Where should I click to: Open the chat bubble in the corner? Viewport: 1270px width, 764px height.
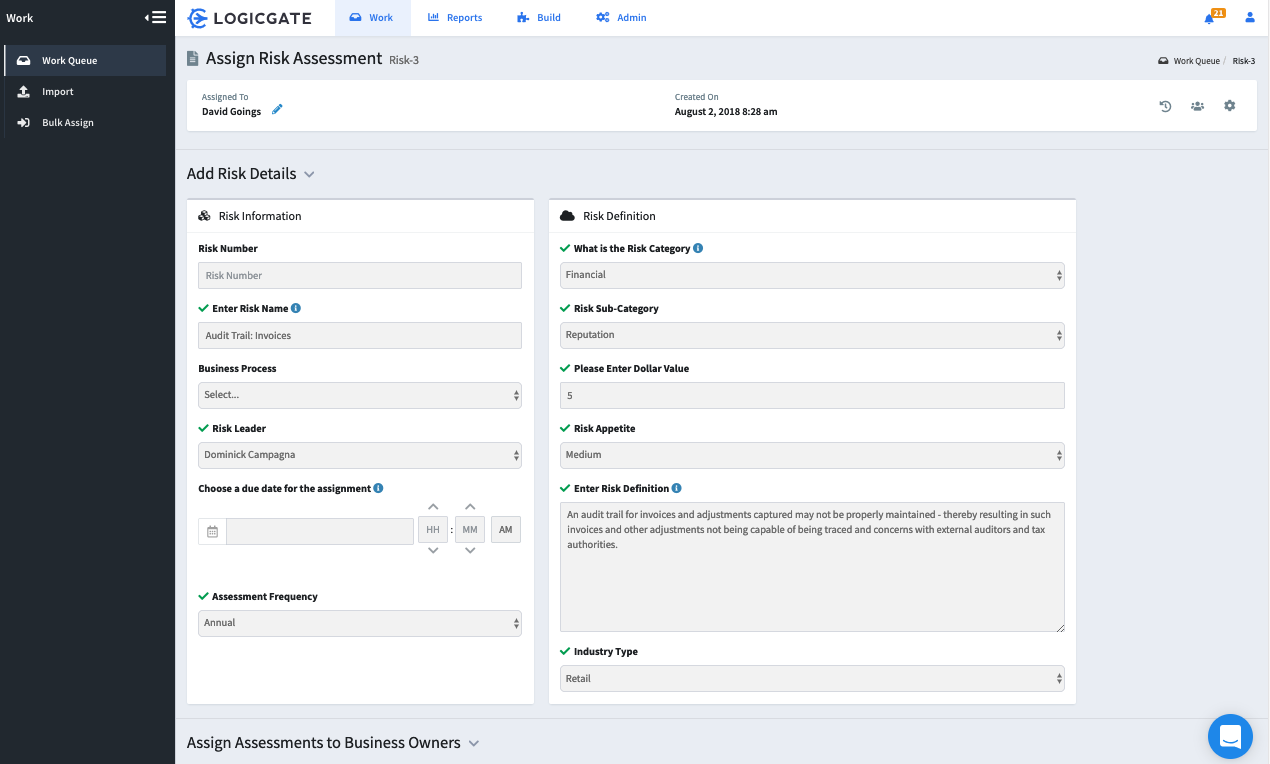click(x=1230, y=736)
